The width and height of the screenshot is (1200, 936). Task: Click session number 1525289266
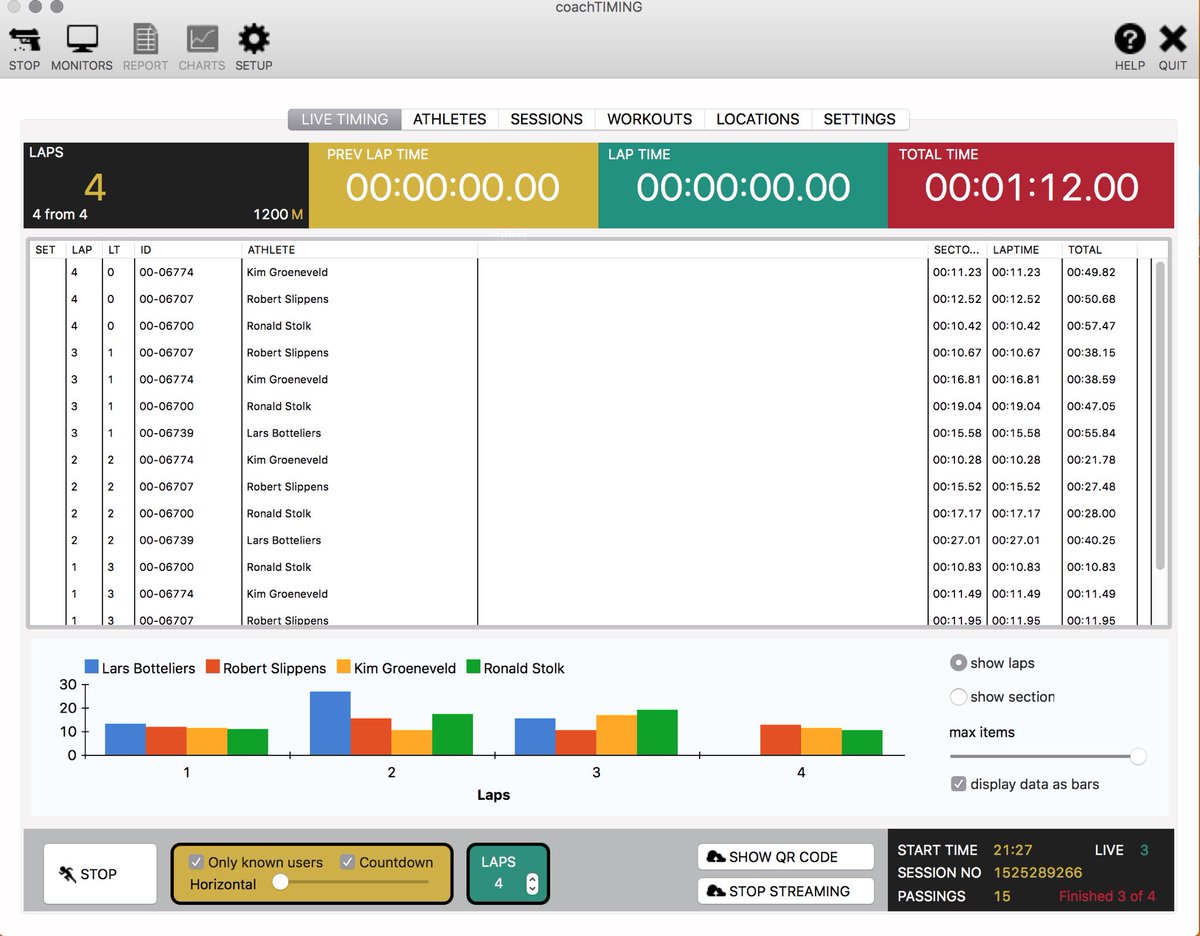tap(1038, 873)
